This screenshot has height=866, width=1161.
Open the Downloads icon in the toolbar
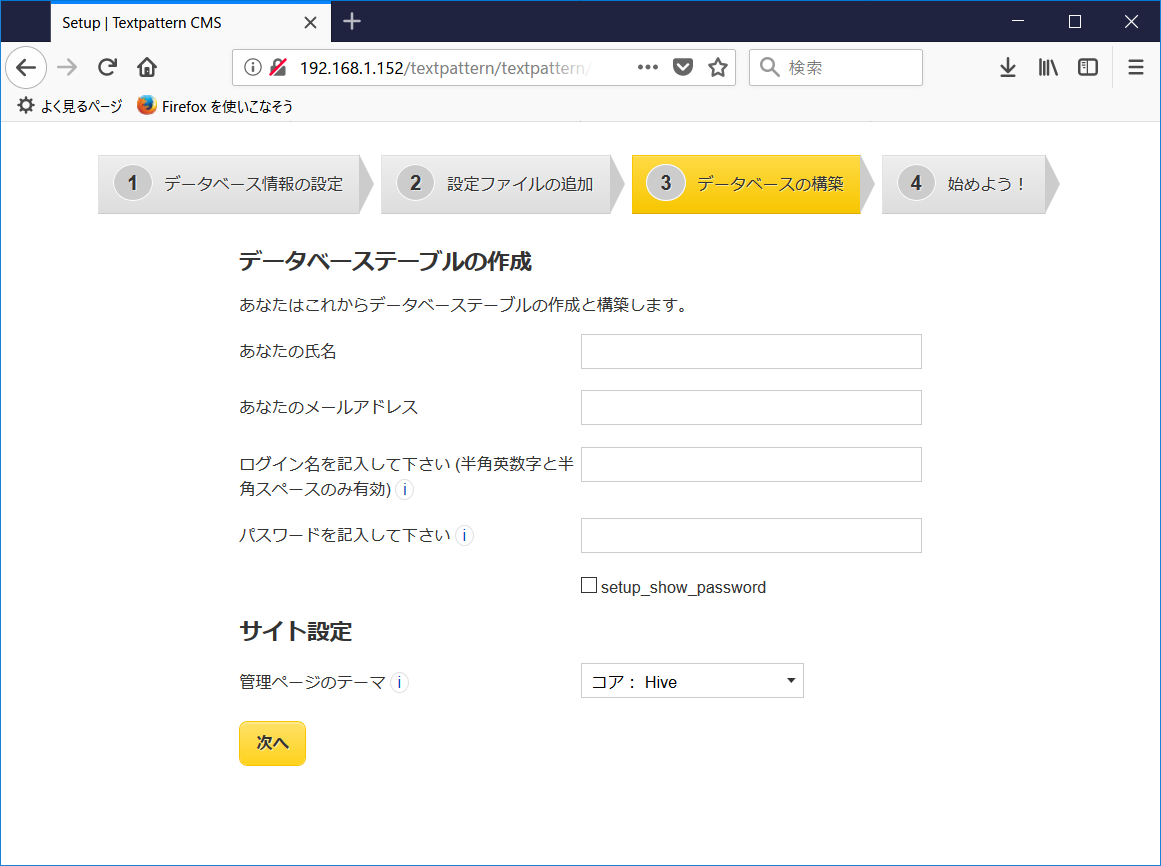pyautogui.click(x=1007, y=67)
